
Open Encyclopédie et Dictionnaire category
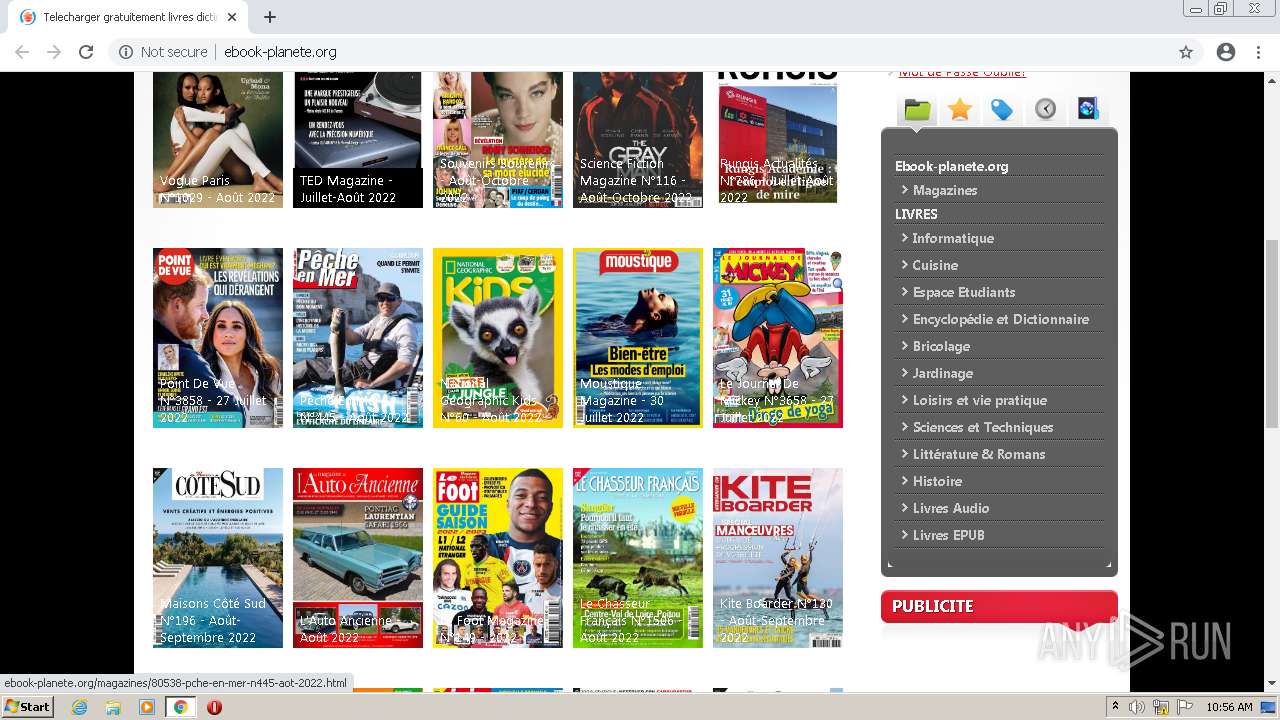pos(1000,319)
